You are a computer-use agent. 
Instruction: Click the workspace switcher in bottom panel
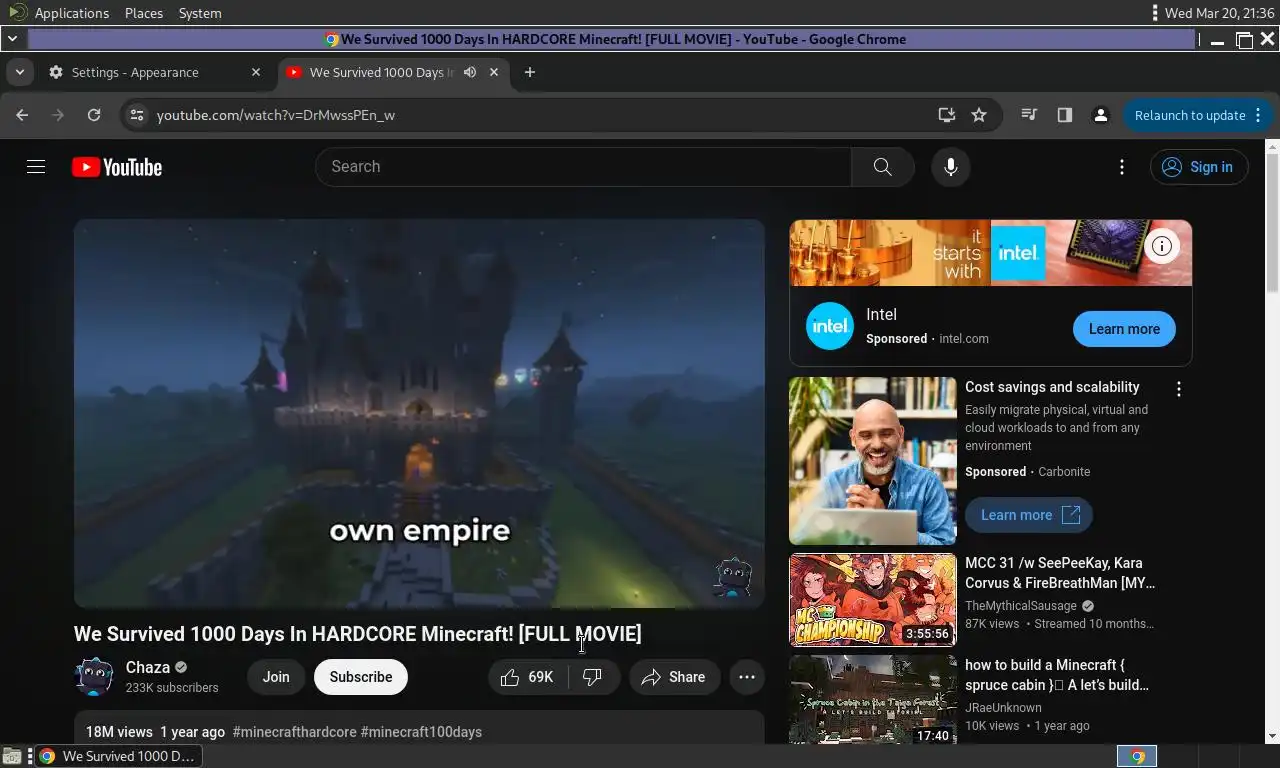pos(1137,756)
